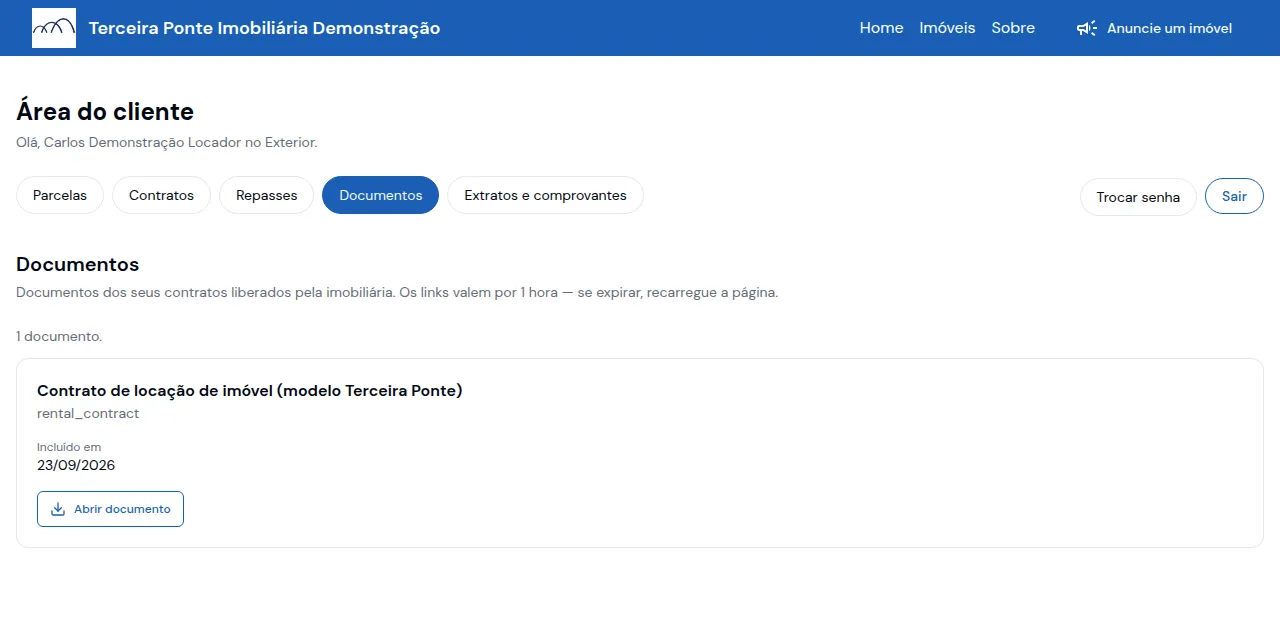The image size is (1280, 631).
Task: Click the download icon in Abrir documento
Action: pyautogui.click(x=58, y=509)
